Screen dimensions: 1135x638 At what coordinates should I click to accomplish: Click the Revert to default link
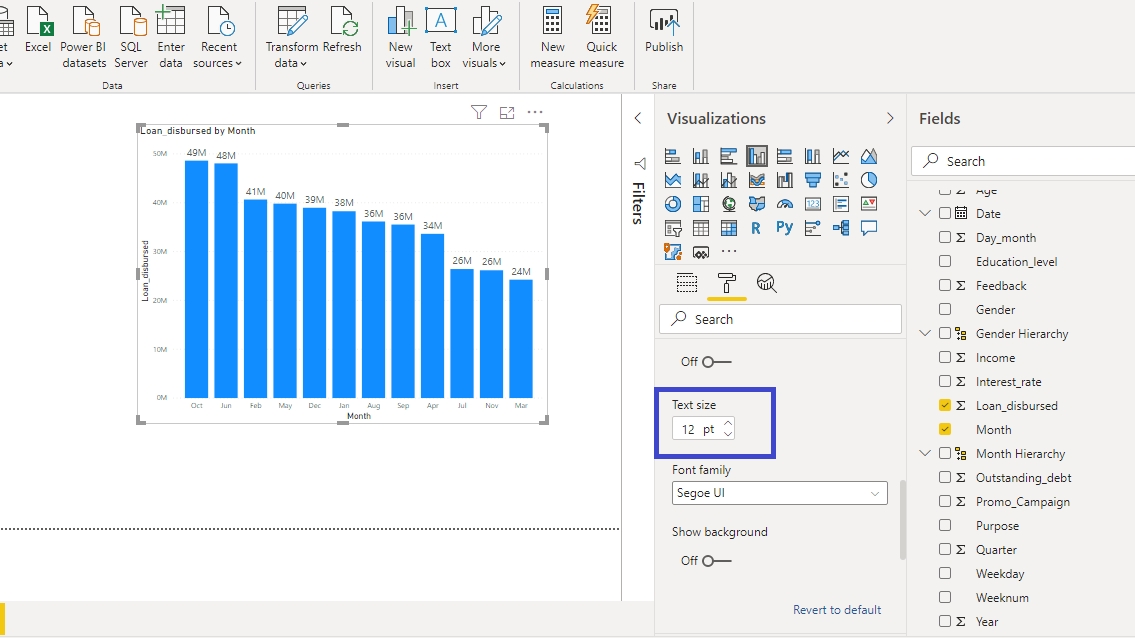click(x=837, y=610)
